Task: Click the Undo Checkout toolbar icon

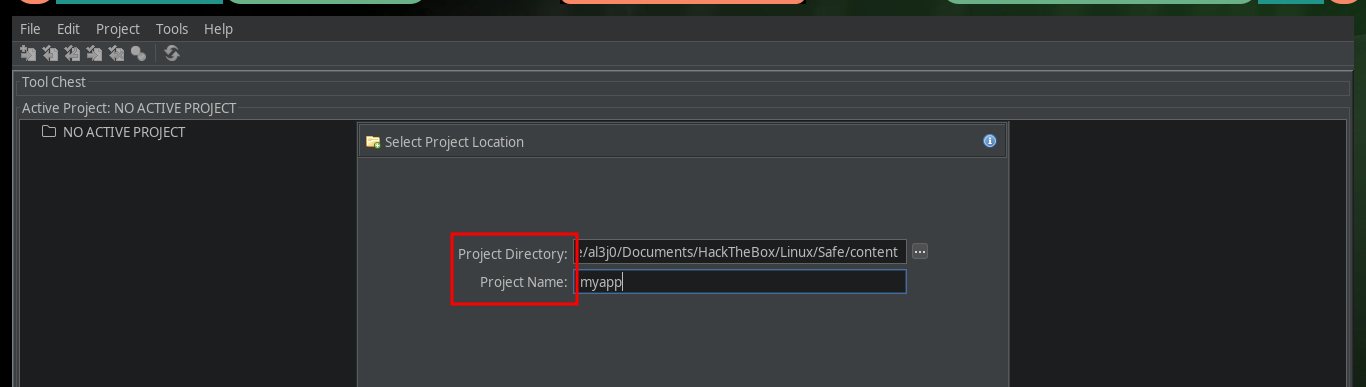Action: 116,53
